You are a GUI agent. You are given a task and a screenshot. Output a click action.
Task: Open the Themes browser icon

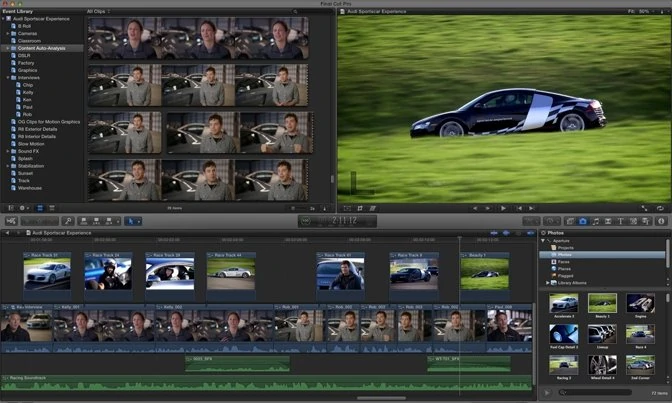click(645, 221)
